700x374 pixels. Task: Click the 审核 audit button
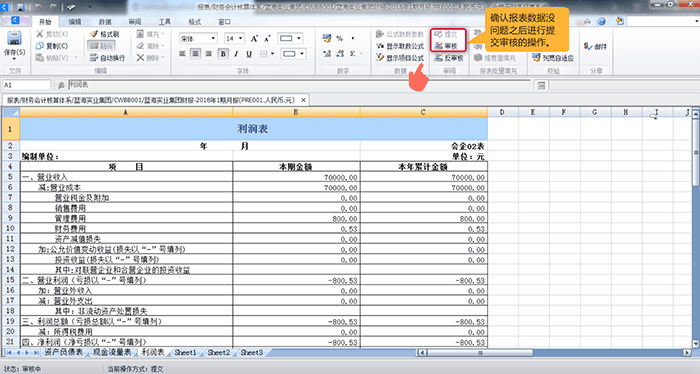pyautogui.click(x=446, y=46)
